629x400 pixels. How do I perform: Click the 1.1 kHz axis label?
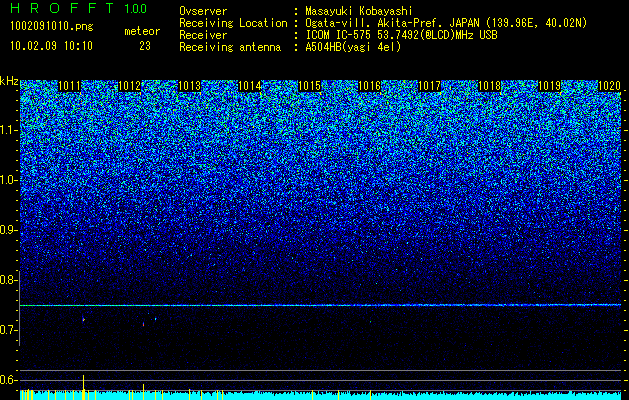coord(8,130)
